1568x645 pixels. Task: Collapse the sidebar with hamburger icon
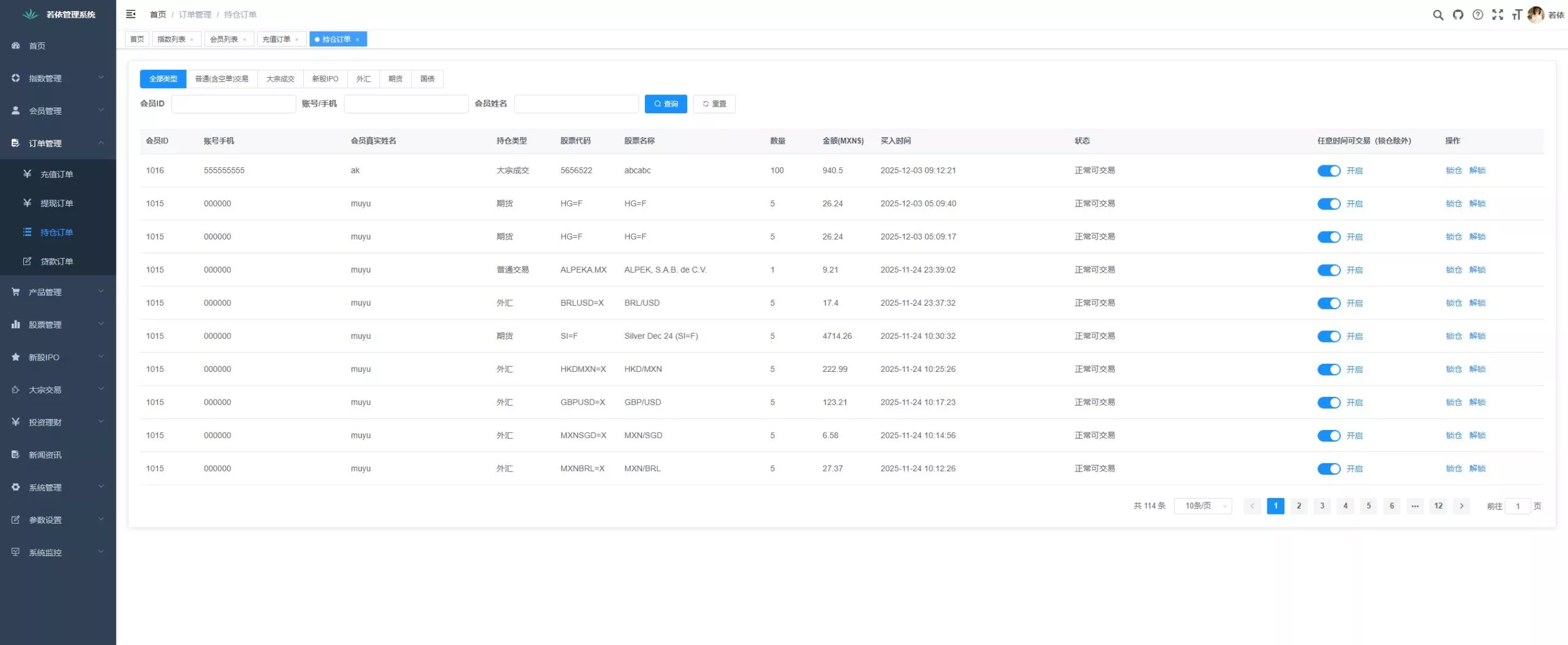click(x=130, y=14)
